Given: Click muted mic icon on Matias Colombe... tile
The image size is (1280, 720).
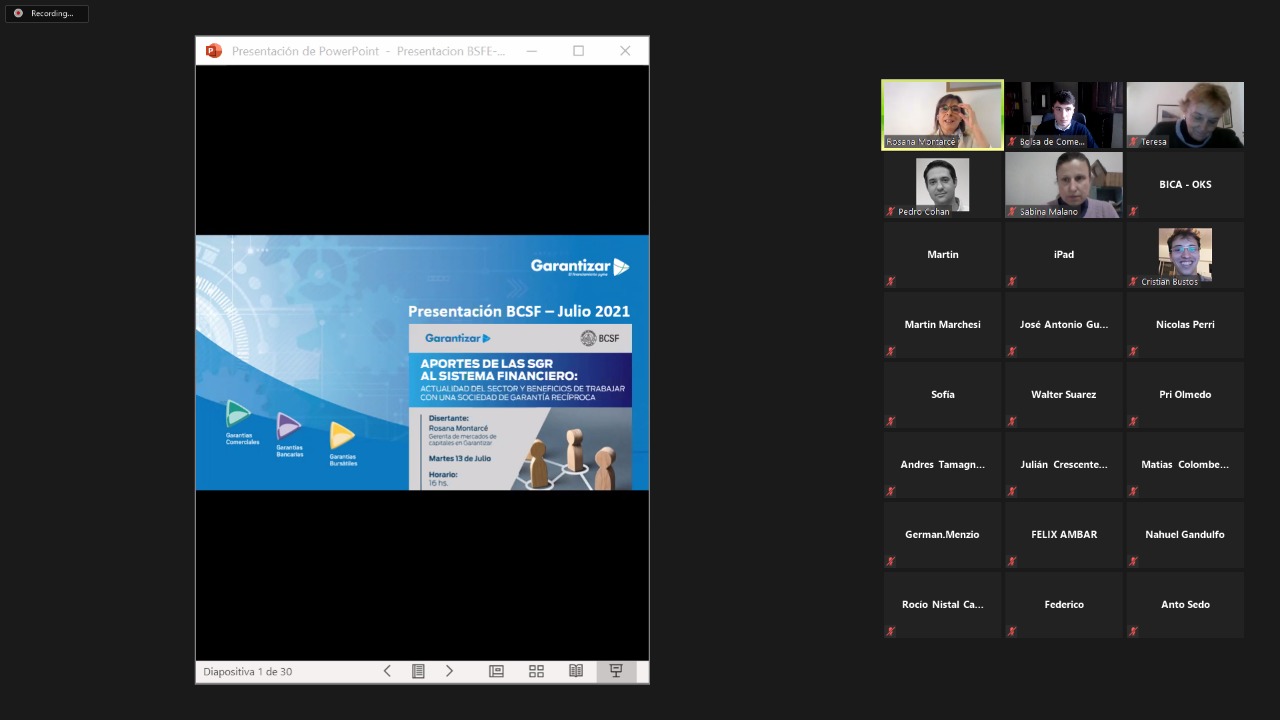Looking at the screenshot, I should pyautogui.click(x=1133, y=491).
